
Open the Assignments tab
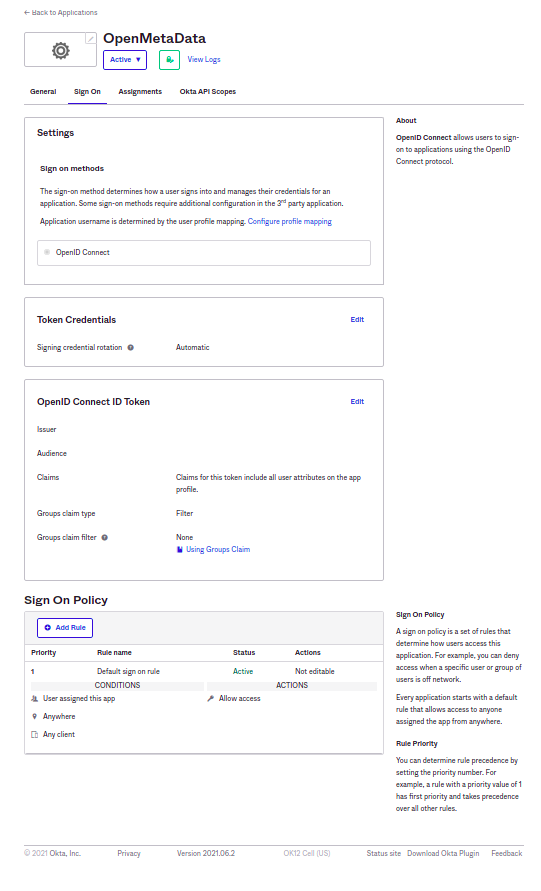coord(140,91)
